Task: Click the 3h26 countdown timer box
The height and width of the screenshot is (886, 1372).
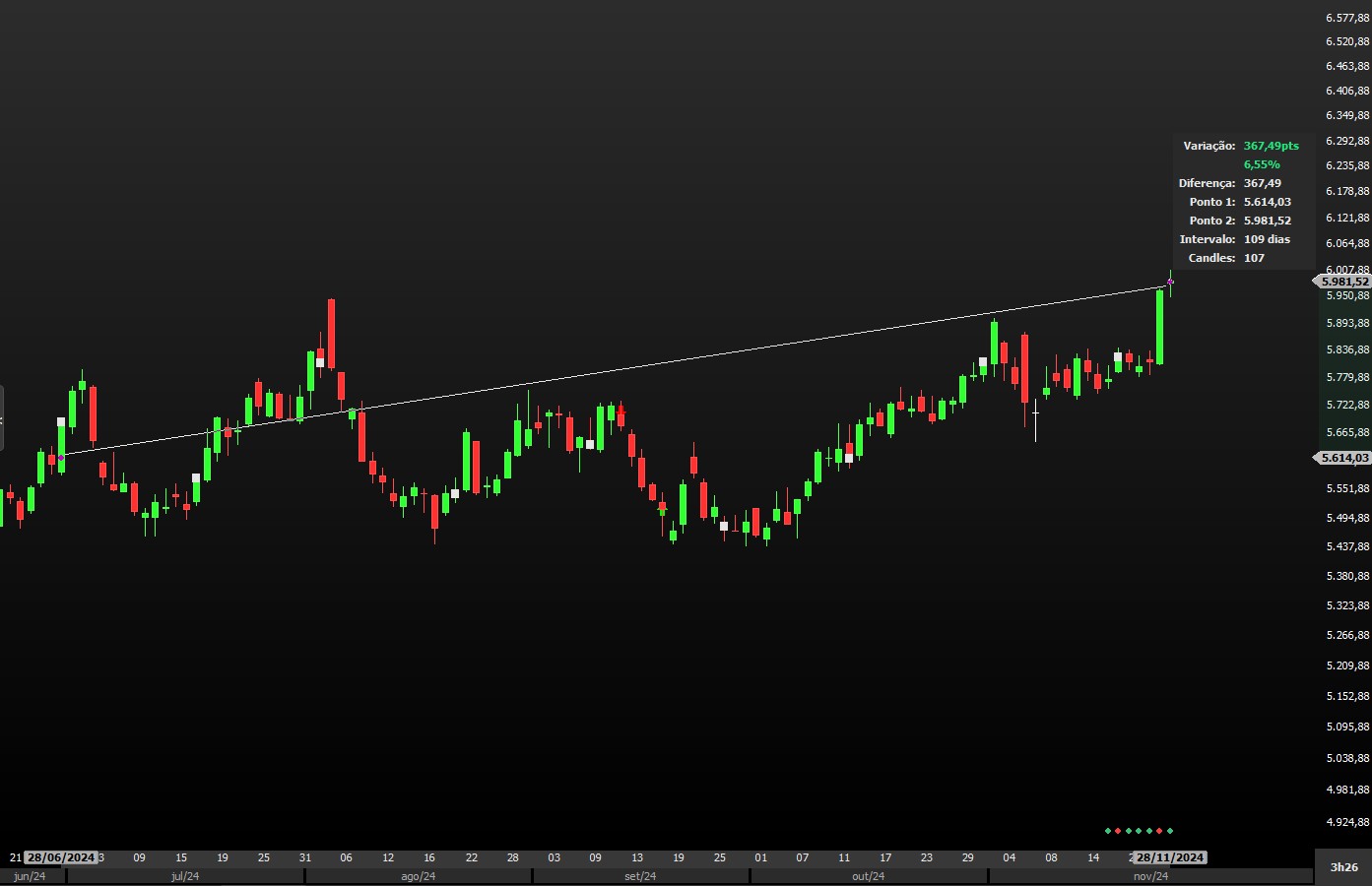Action: (x=1343, y=867)
